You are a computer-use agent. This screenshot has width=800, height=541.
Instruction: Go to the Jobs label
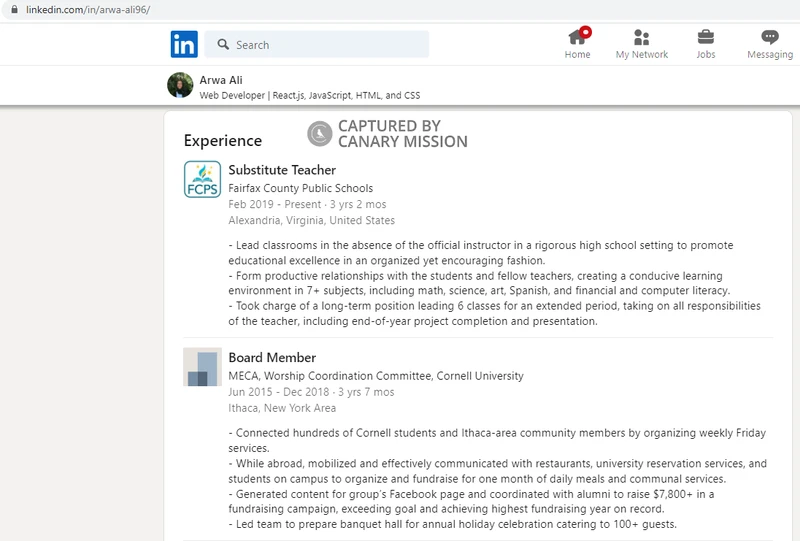[706, 54]
